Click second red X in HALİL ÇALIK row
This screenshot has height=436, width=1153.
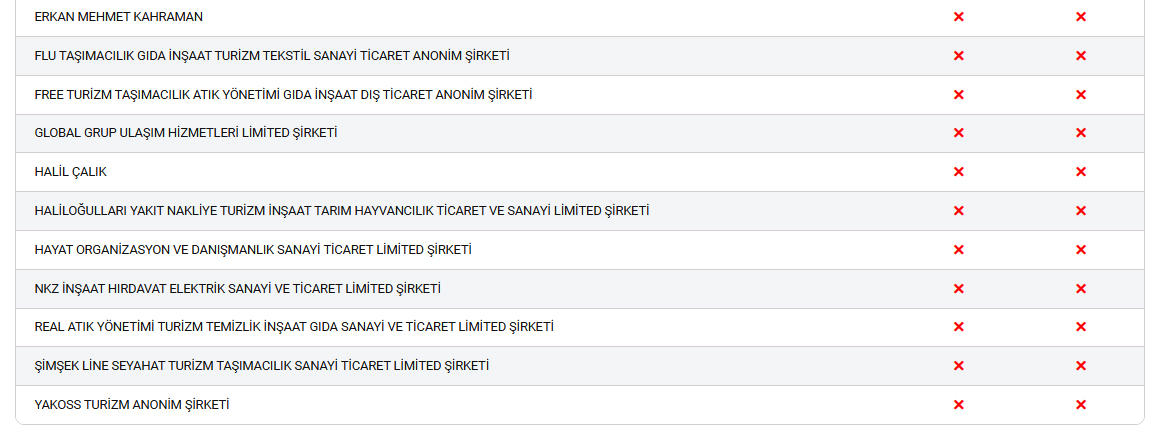pos(1080,172)
